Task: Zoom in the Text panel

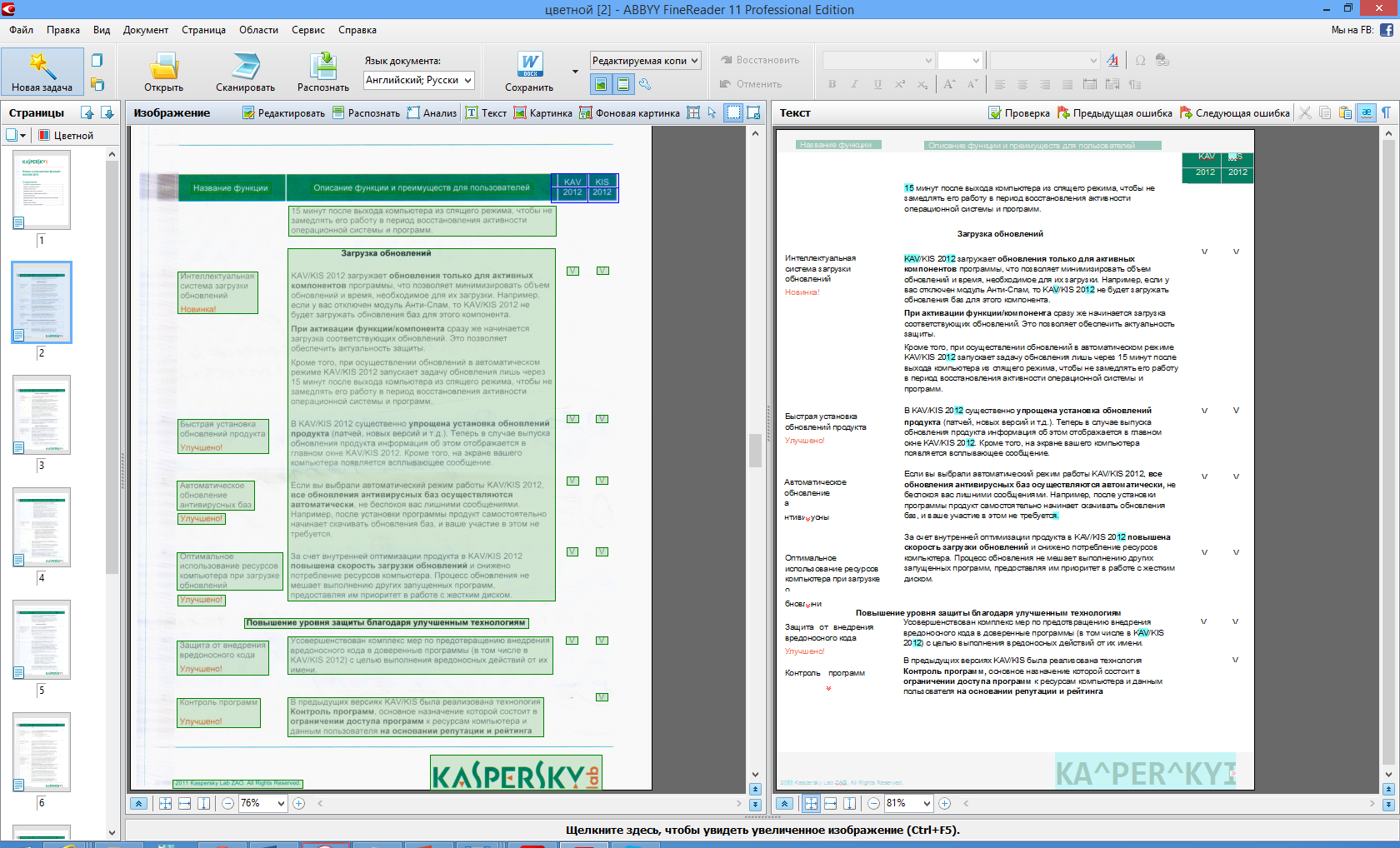Action: [x=944, y=804]
